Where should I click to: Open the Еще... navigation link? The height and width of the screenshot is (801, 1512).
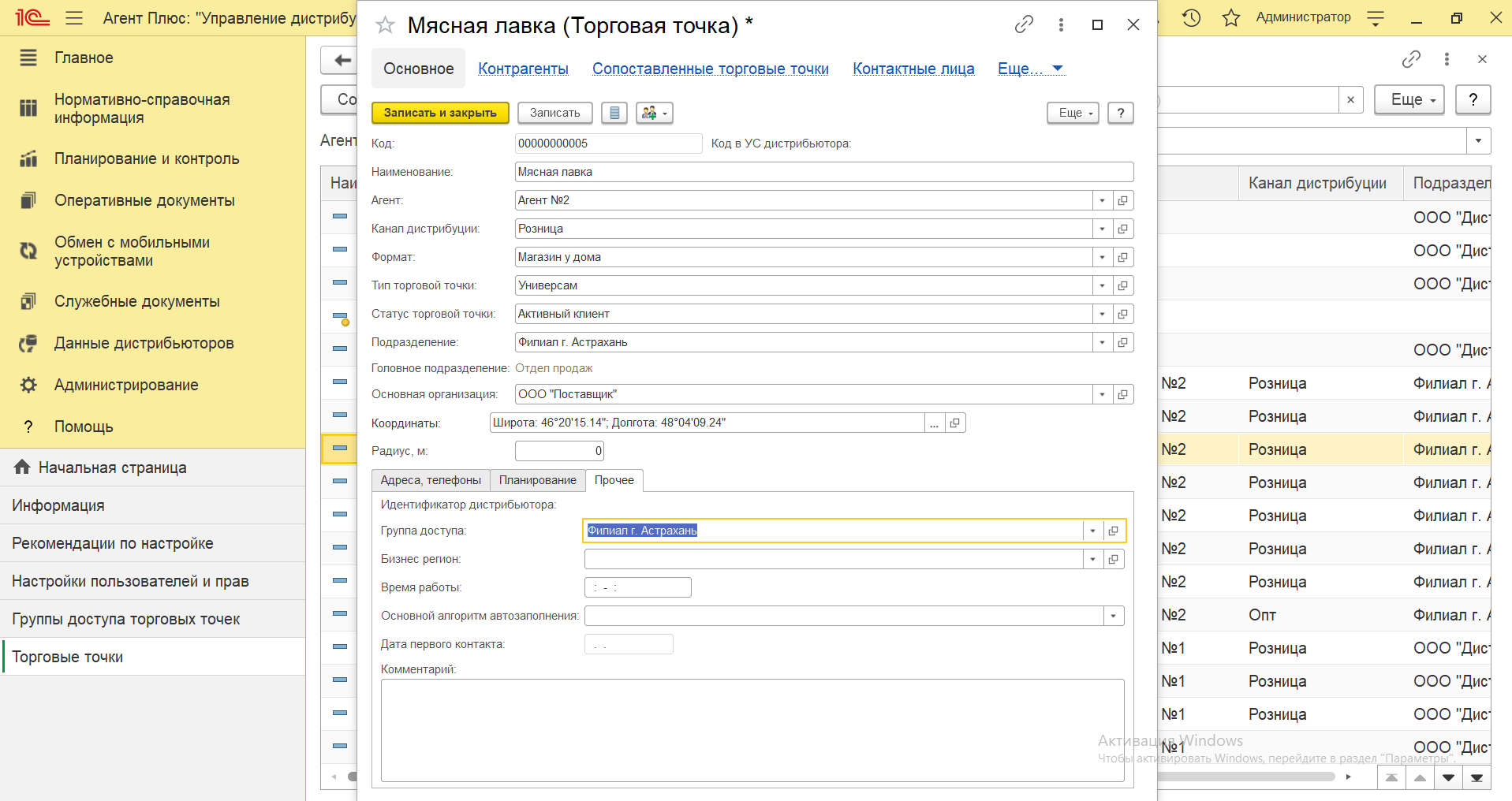point(1031,69)
